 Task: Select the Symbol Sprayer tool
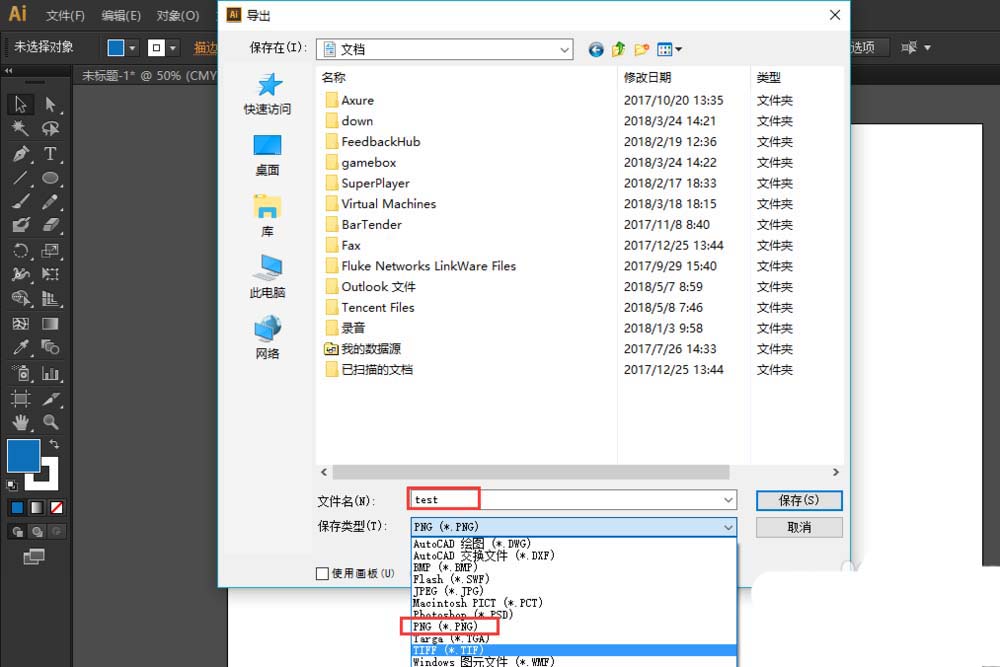click(20, 373)
